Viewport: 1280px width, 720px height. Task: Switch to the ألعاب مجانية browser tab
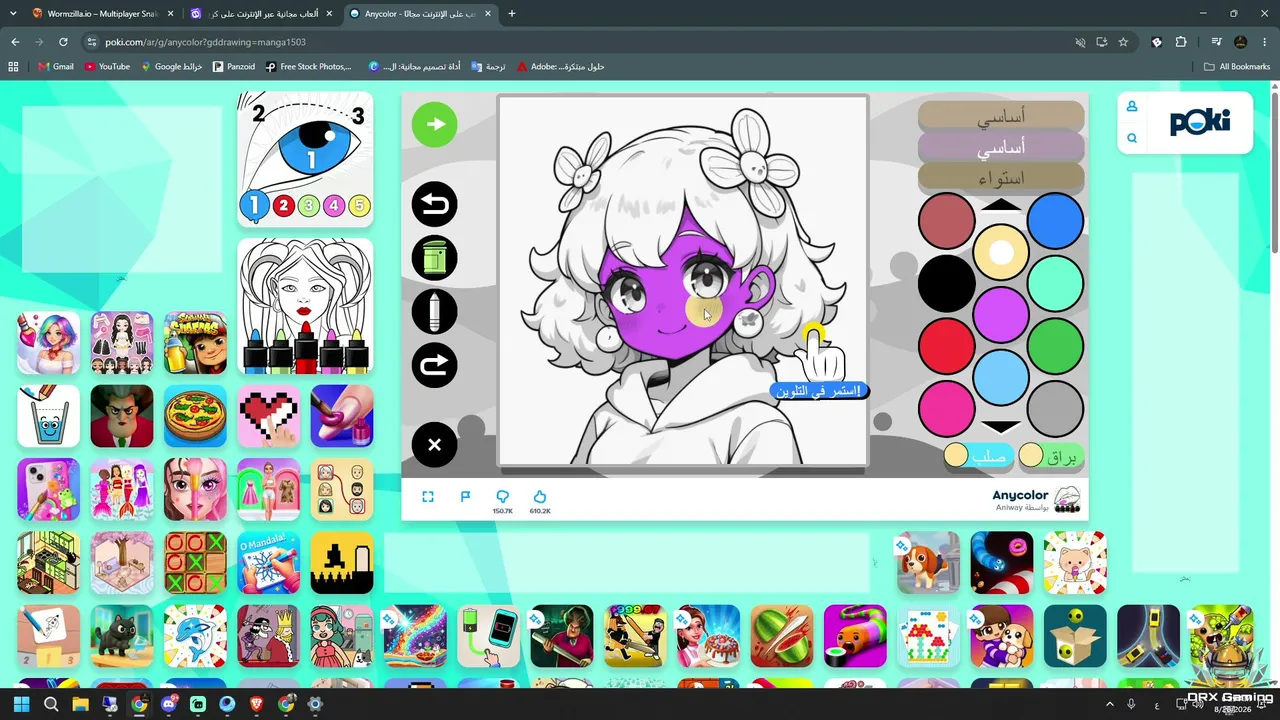coord(263,14)
